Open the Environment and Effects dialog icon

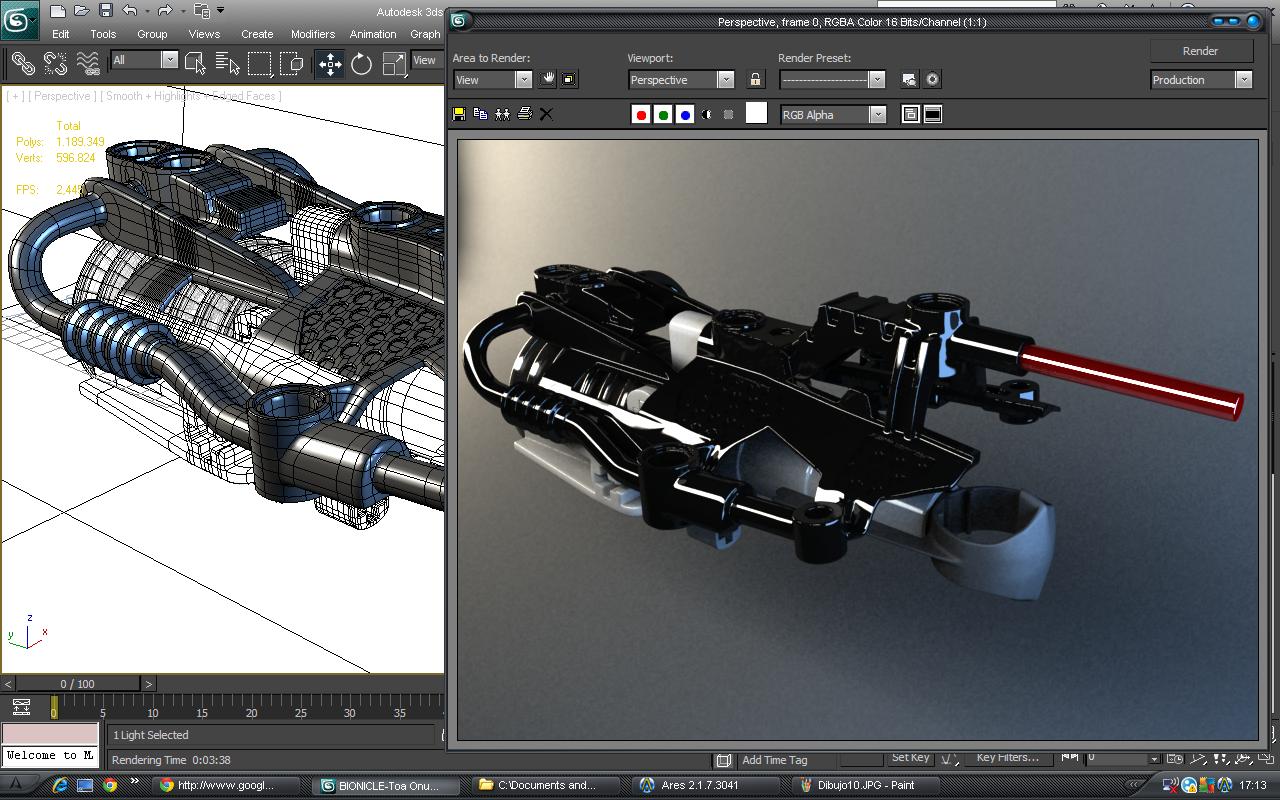pyautogui.click(x=932, y=79)
